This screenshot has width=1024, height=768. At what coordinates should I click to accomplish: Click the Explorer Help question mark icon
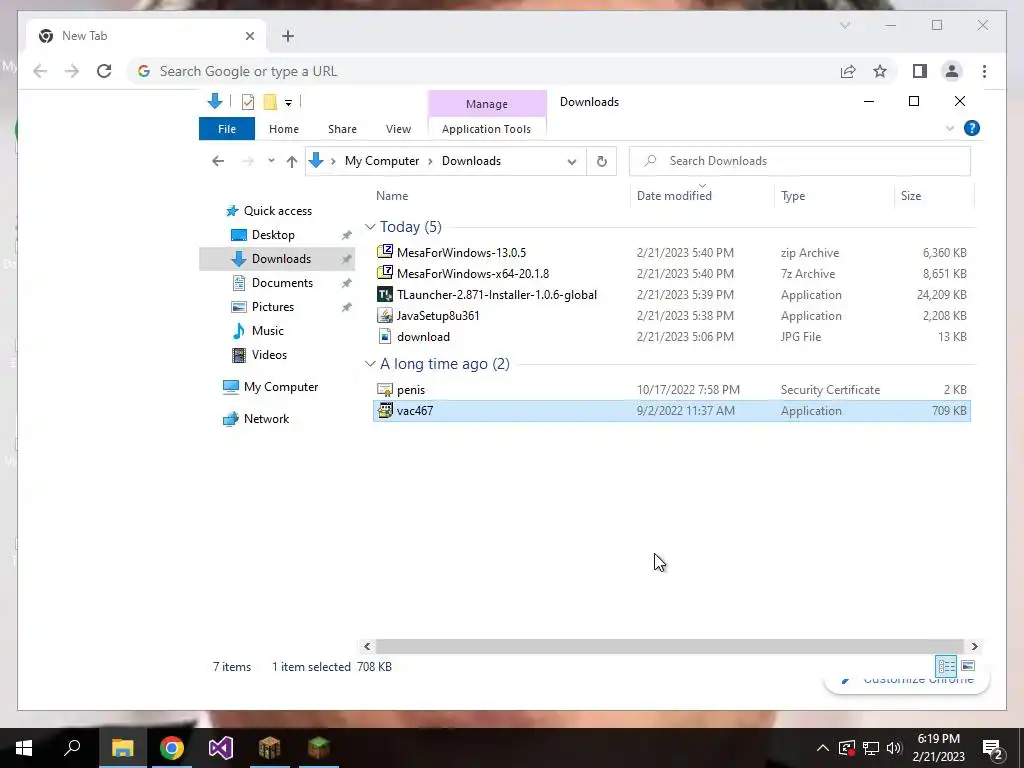pos(972,128)
